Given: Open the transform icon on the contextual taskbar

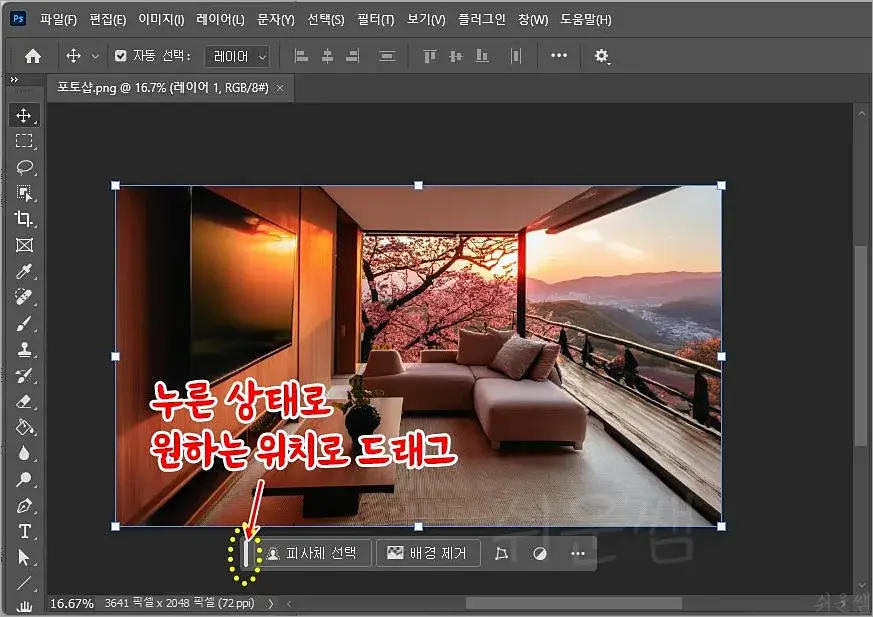Looking at the screenshot, I should (x=502, y=552).
